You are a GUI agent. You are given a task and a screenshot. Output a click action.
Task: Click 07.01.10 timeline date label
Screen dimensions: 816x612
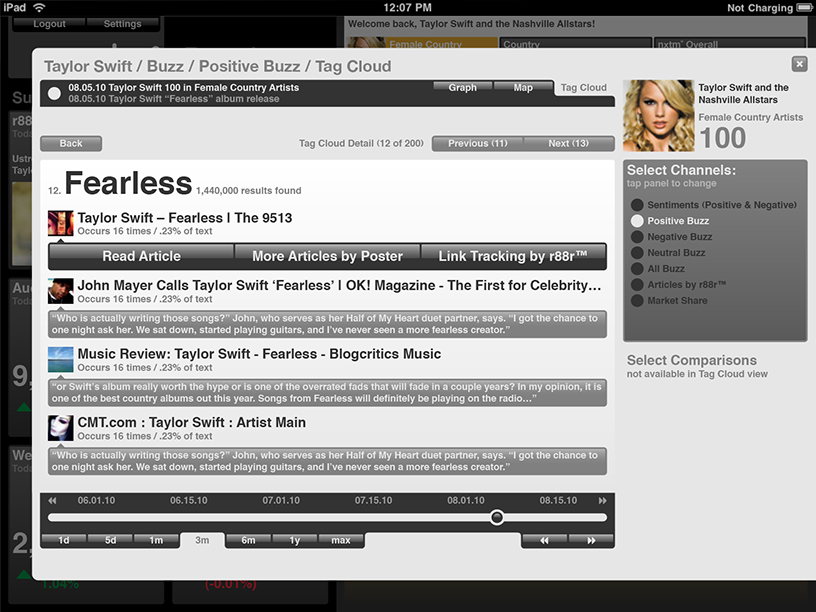pyautogui.click(x=281, y=501)
